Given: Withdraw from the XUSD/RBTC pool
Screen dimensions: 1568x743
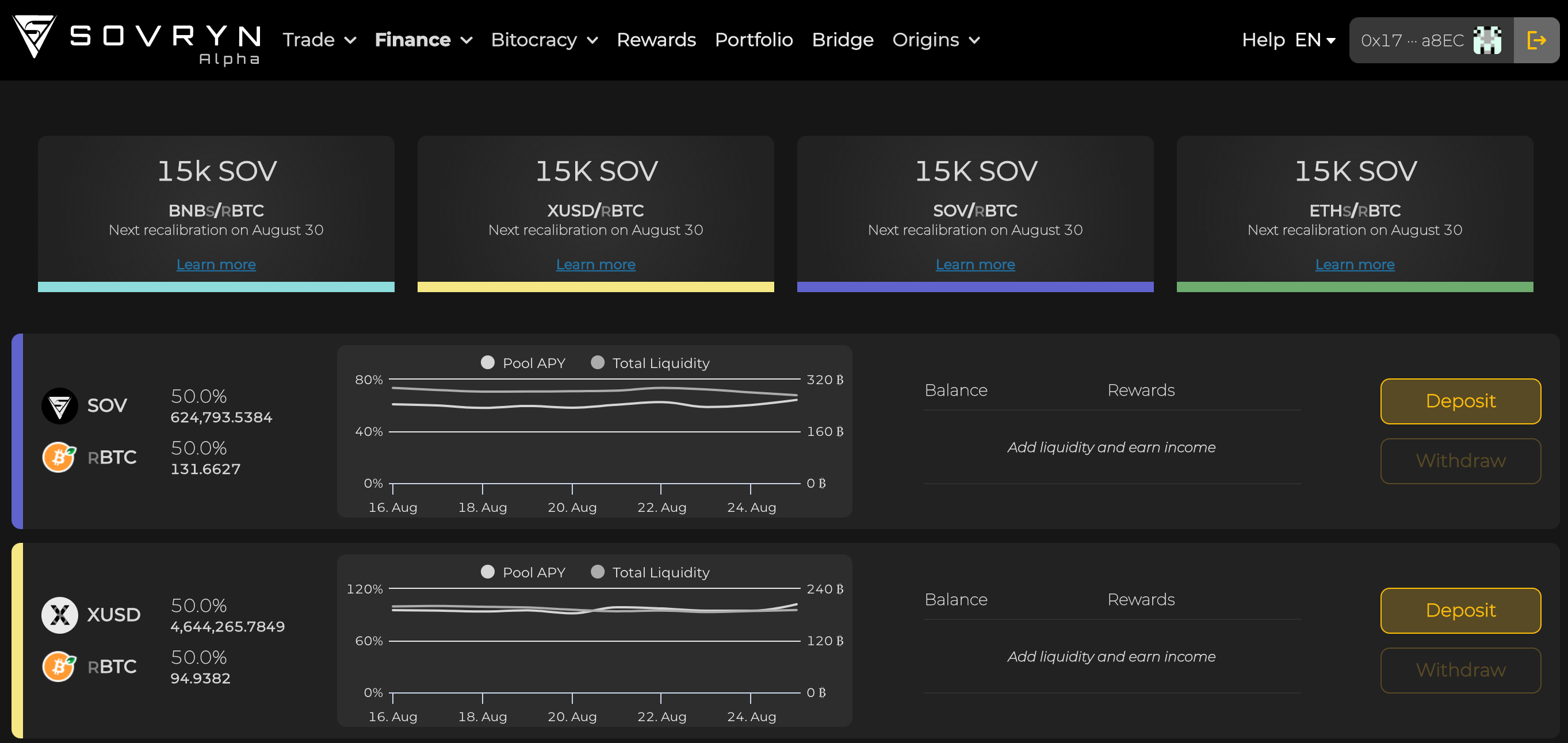Looking at the screenshot, I should (1460, 670).
